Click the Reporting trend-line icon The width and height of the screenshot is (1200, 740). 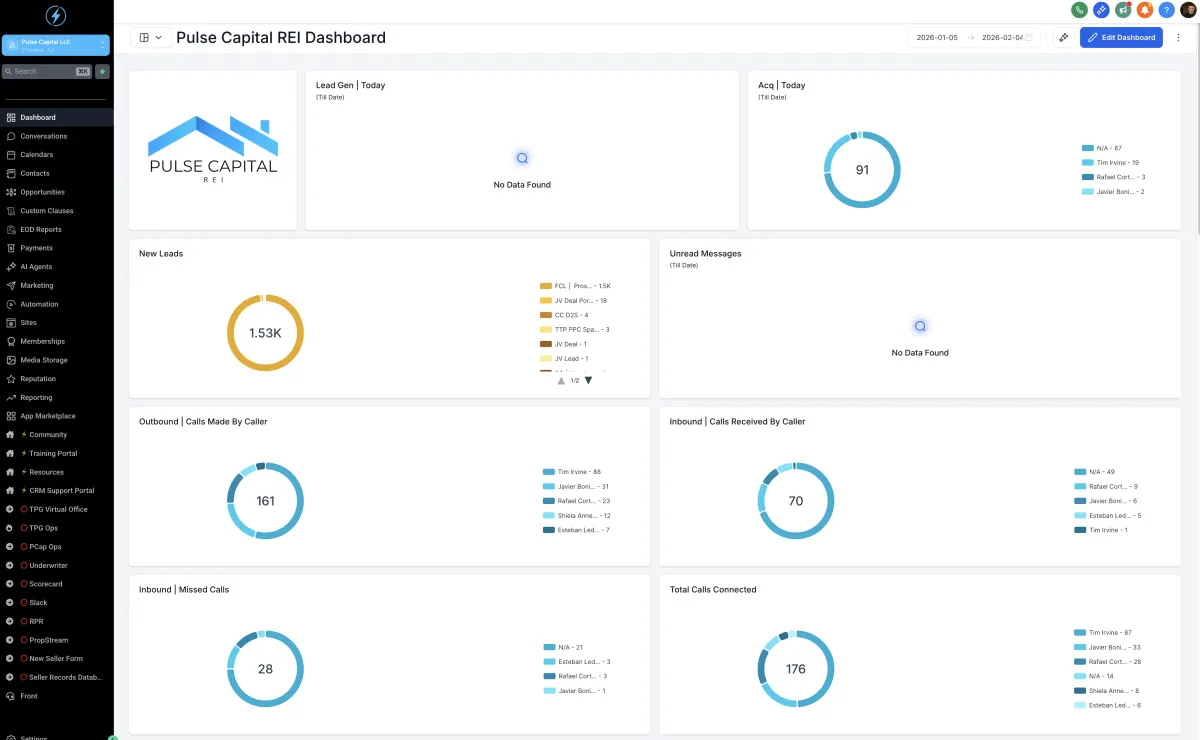(10, 397)
